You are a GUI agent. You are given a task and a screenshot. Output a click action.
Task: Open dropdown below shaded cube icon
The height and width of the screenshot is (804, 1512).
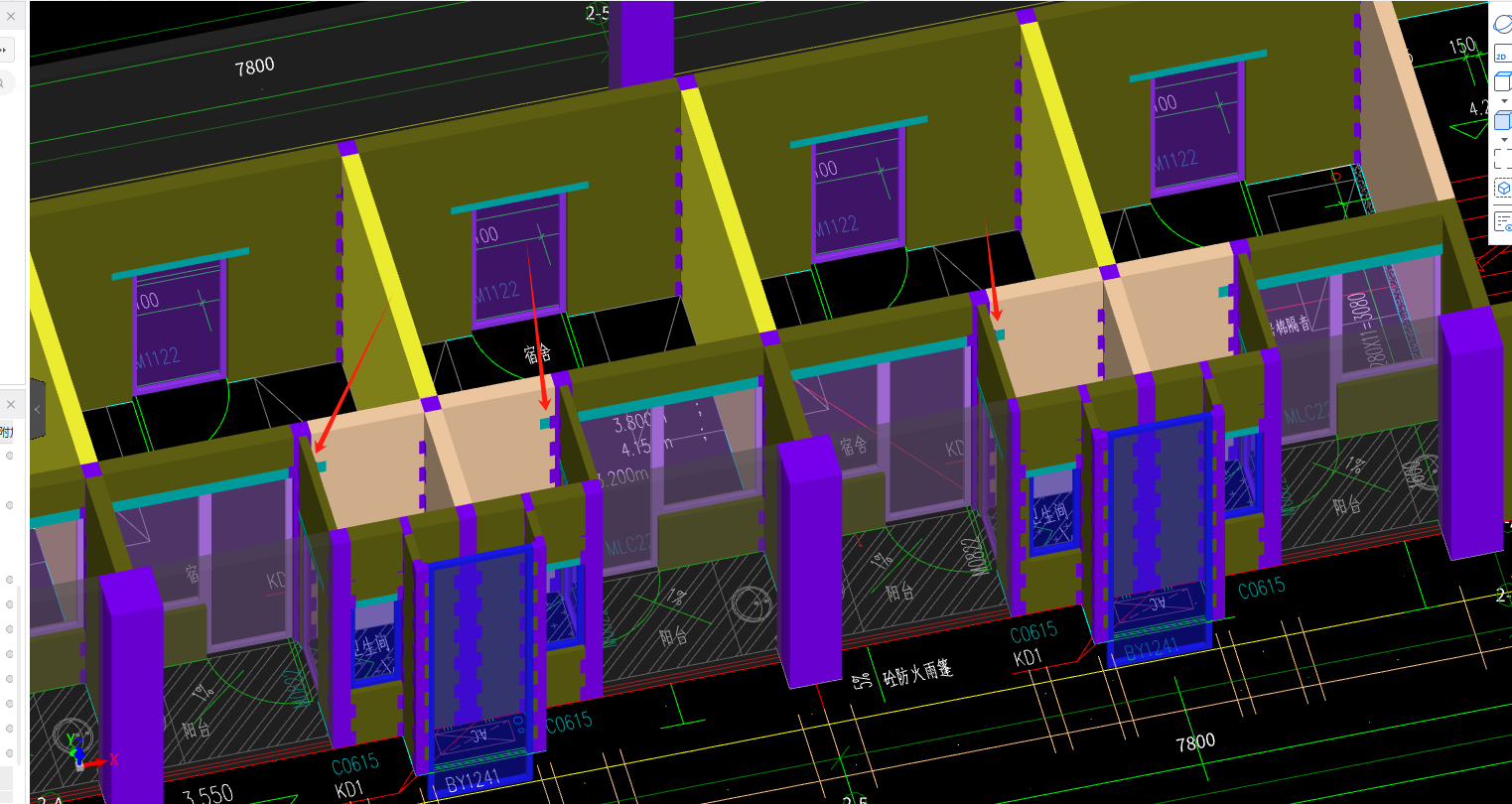1504,140
